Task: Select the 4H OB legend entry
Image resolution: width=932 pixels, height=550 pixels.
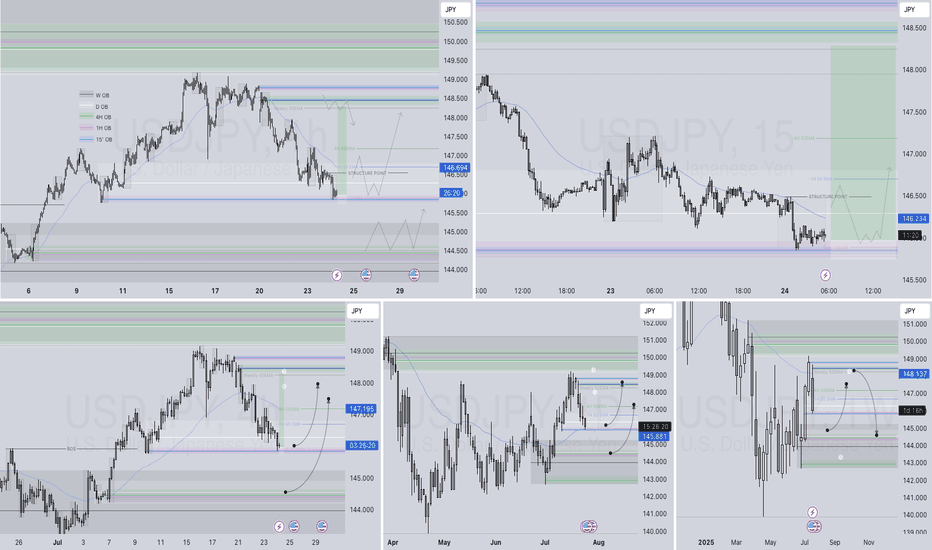Action: coord(95,117)
